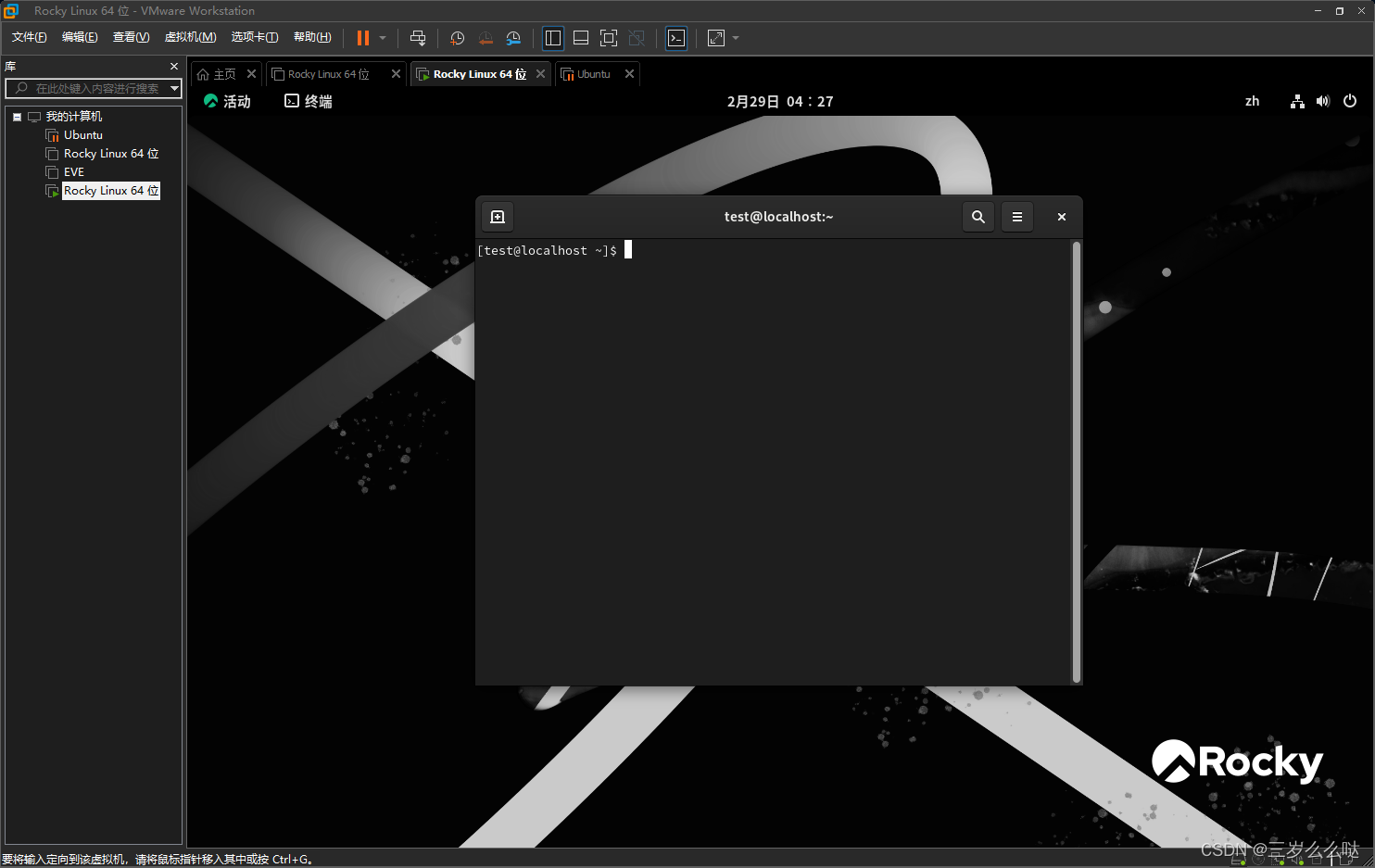Open the 编辑(E) menu
Screen dimensions: 1375x868
(80, 37)
